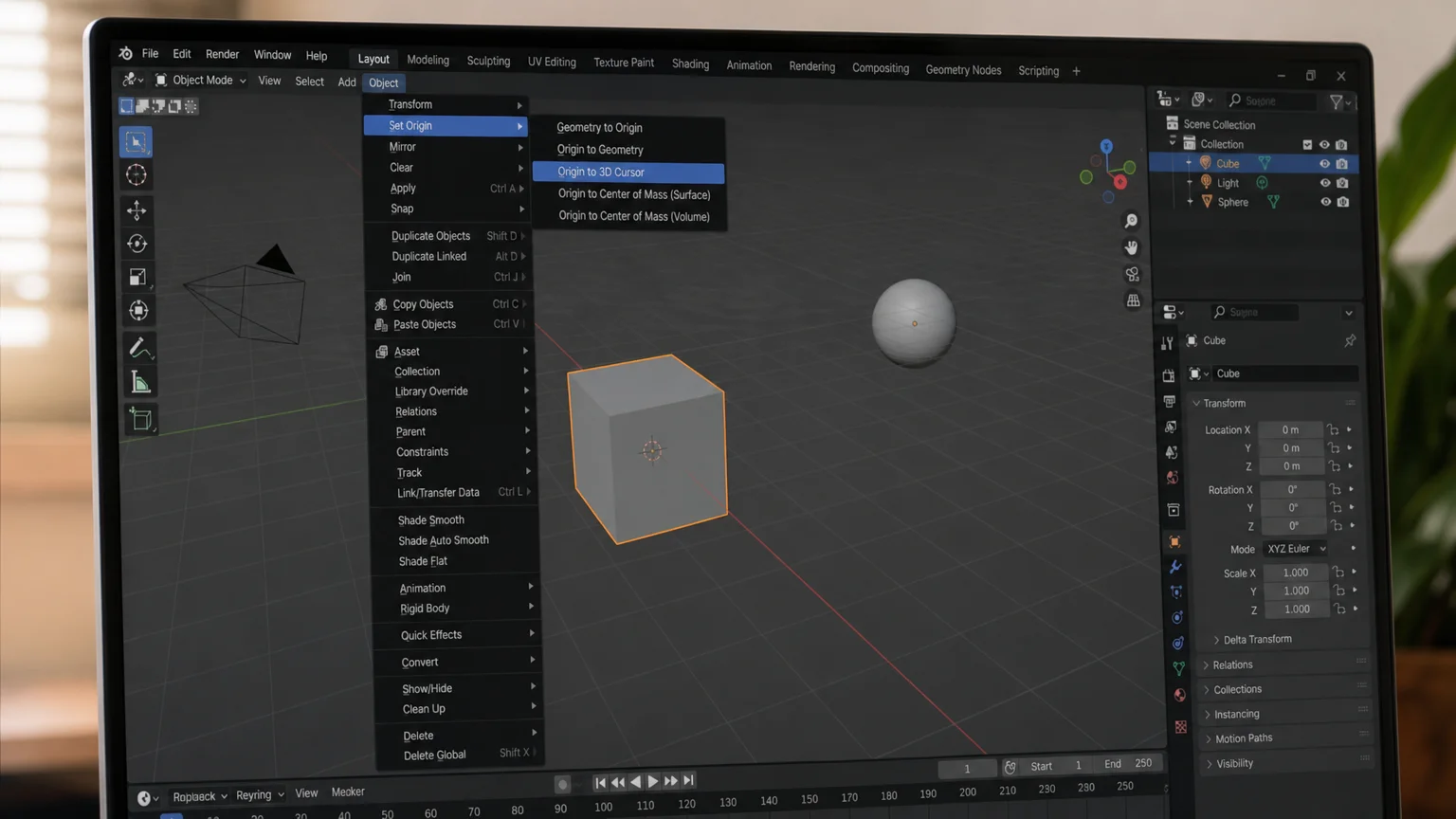The height and width of the screenshot is (819, 1456).
Task: Click the Select Box tool
Action: pyautogui.click(x=136, y=142)
